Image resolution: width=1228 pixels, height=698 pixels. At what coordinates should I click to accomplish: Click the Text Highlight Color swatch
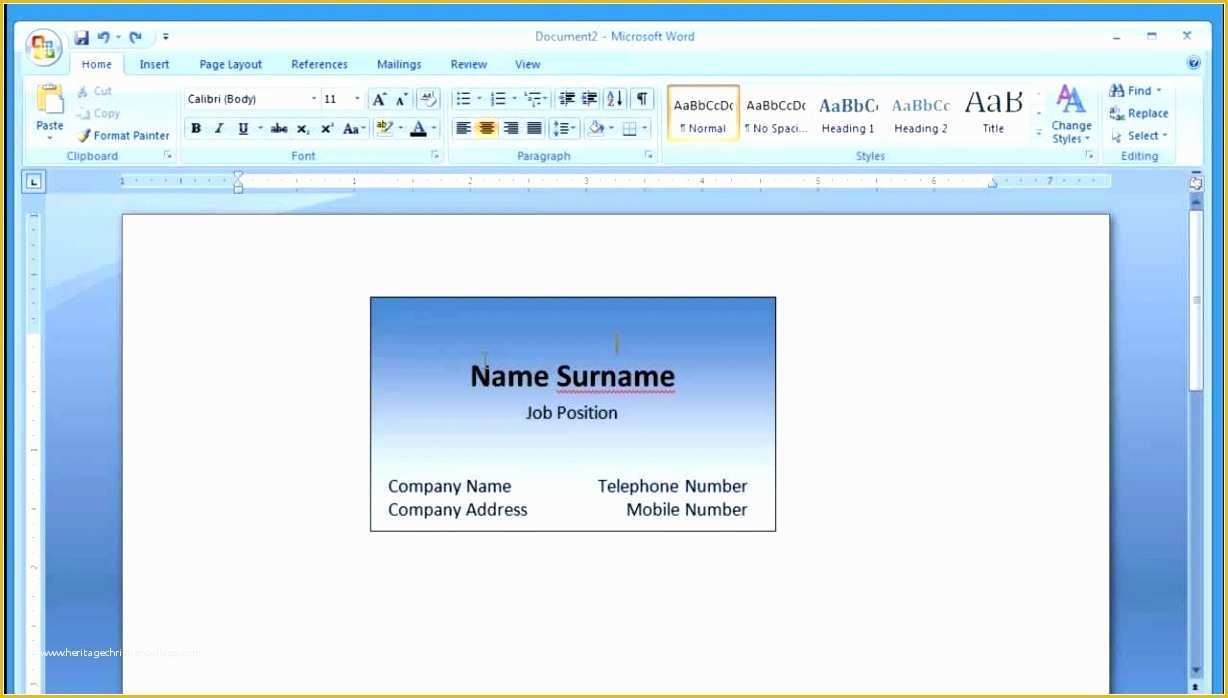[x=383, y=128]
